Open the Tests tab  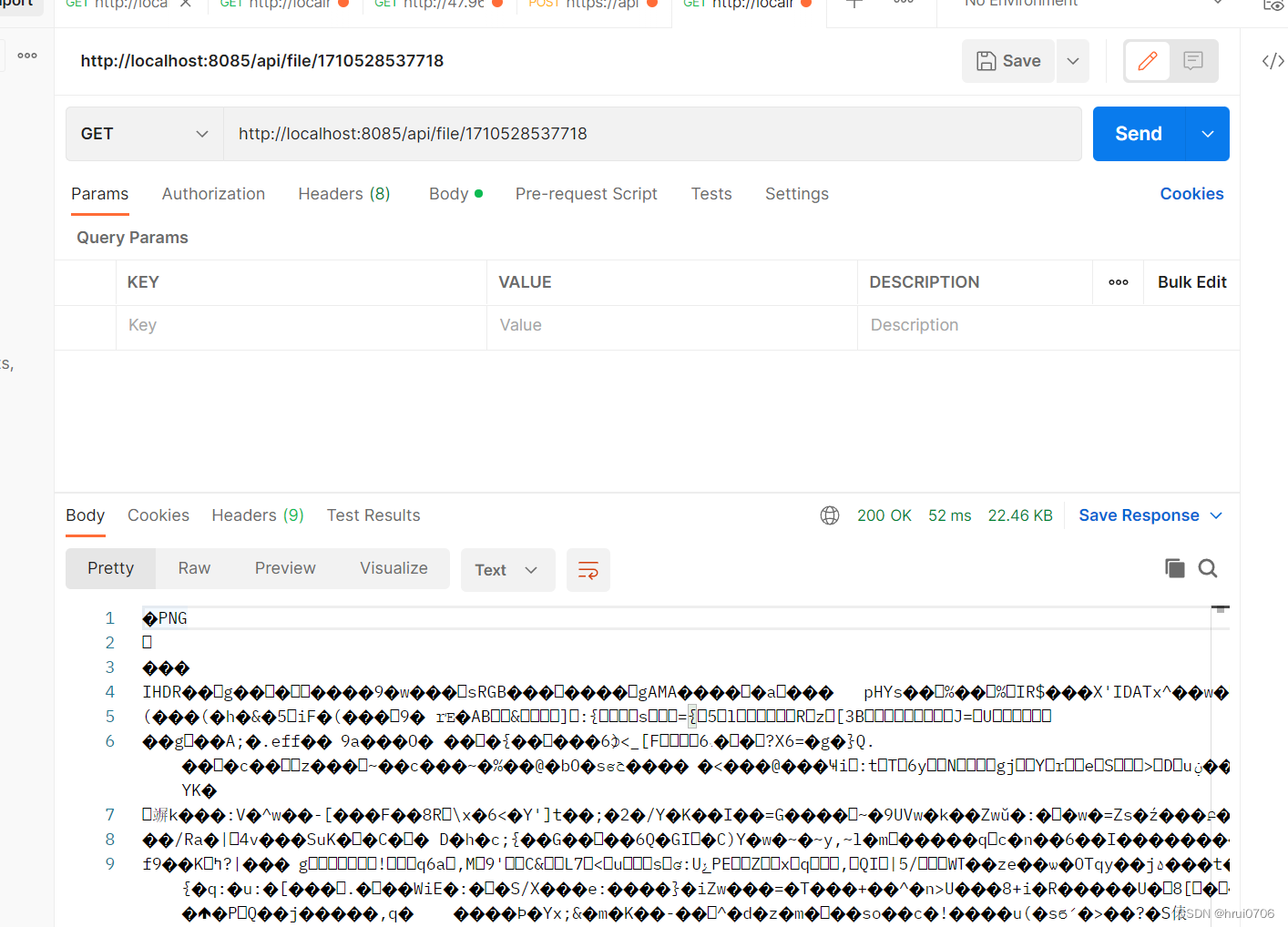711,194
